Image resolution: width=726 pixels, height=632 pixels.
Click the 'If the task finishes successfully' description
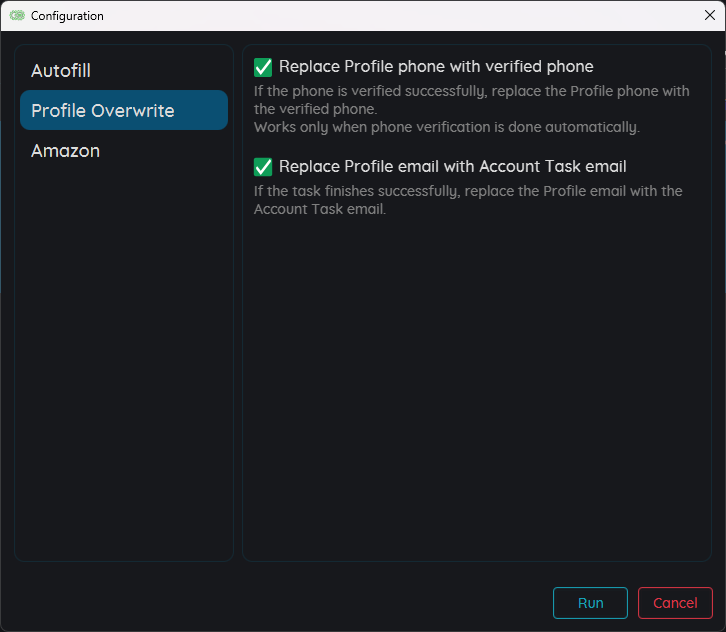(467, 191)
